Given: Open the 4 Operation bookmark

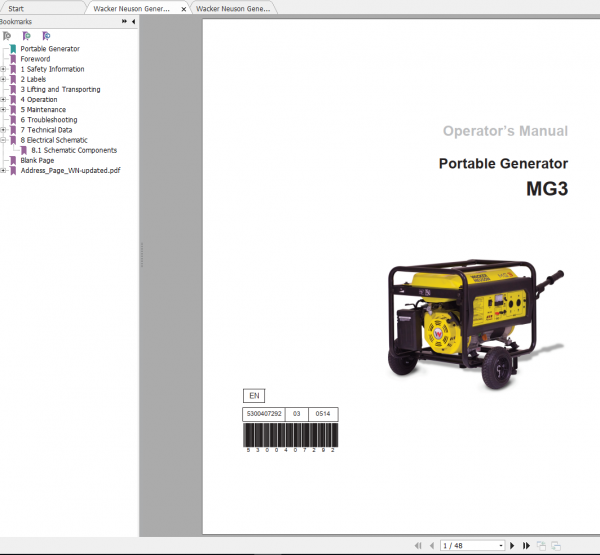Looking at the screenshot, I should (39, 100).
